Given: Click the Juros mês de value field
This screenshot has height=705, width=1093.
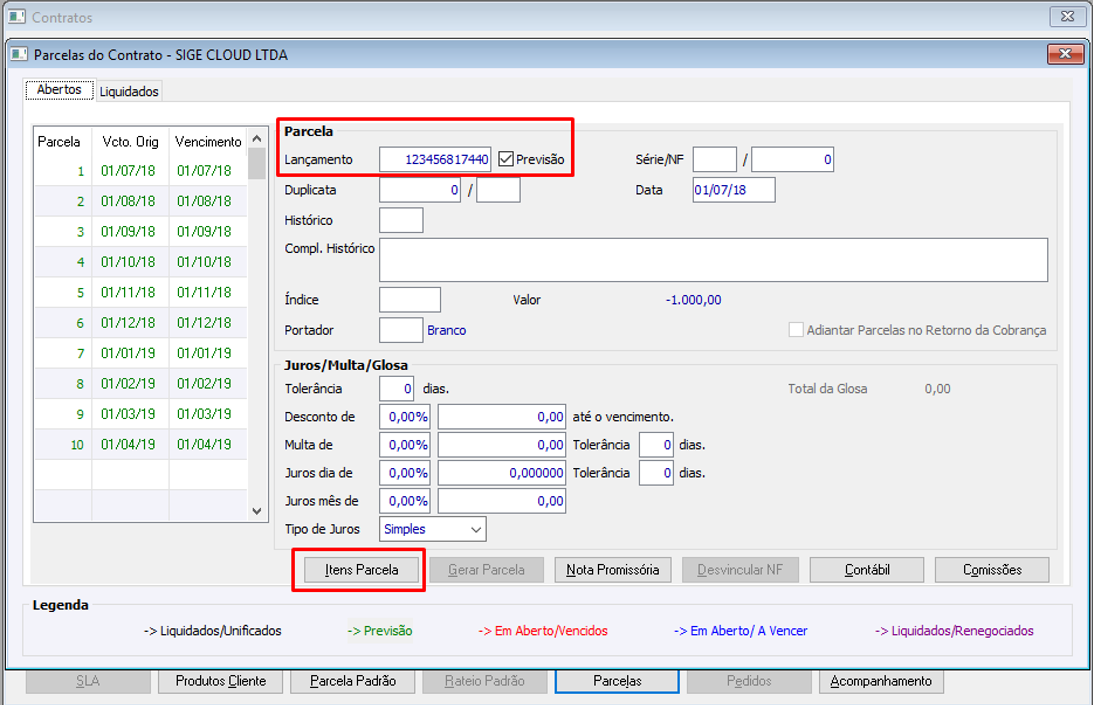Looking at the screenshot, I should (502, 501).
